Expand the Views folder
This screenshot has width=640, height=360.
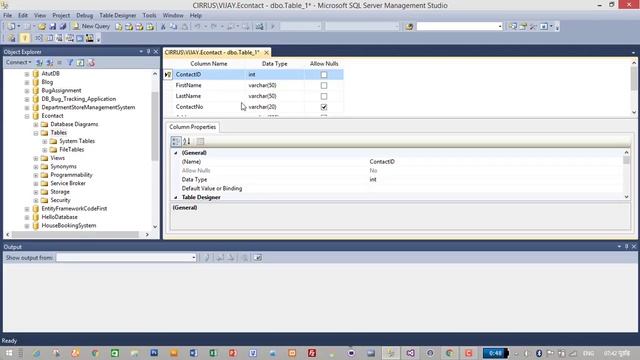[x=36, y=158]
